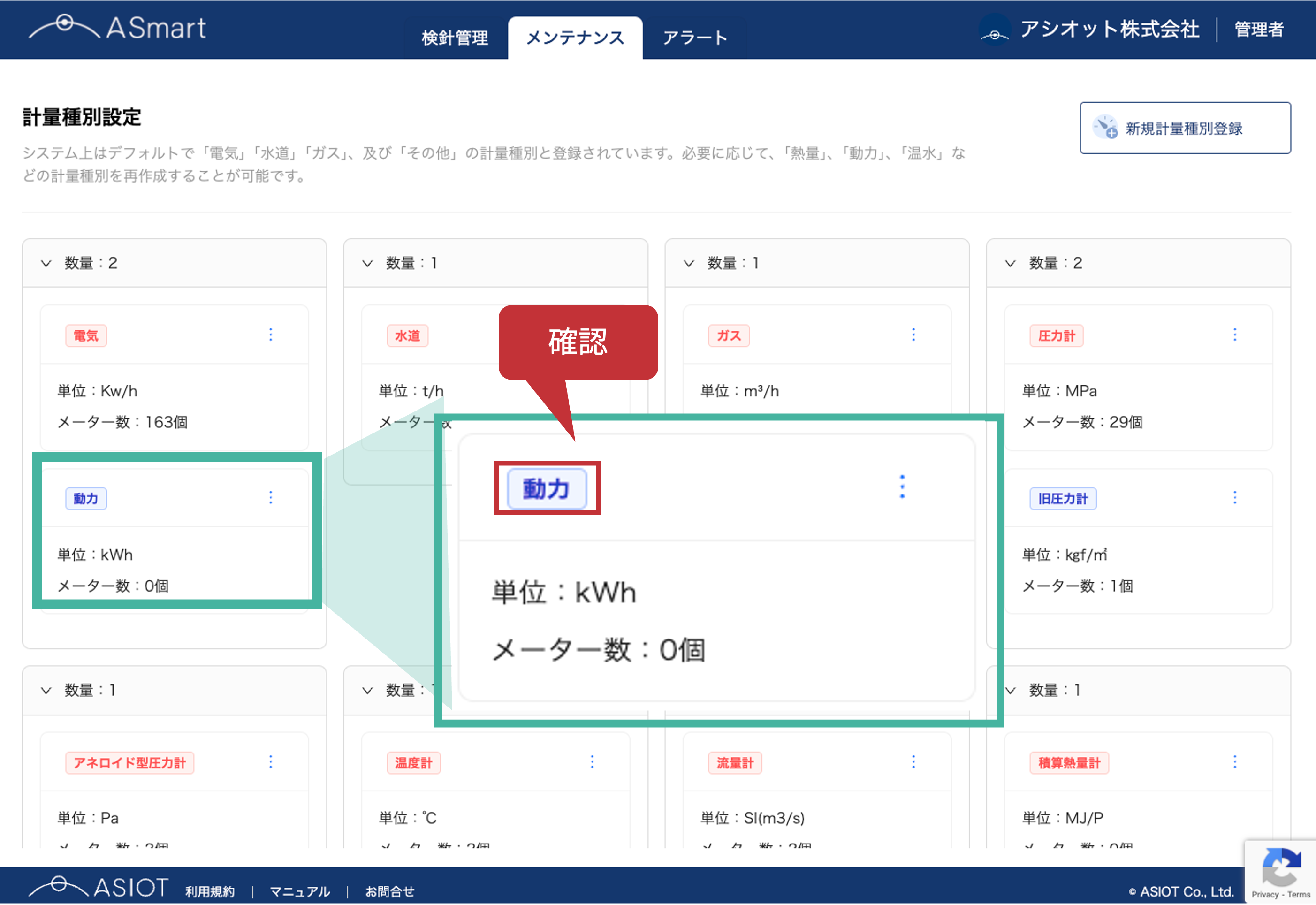This screenshot has width=1316, height=905.
Task: Open the 管理者 user menu
Action: [1259, 30]
